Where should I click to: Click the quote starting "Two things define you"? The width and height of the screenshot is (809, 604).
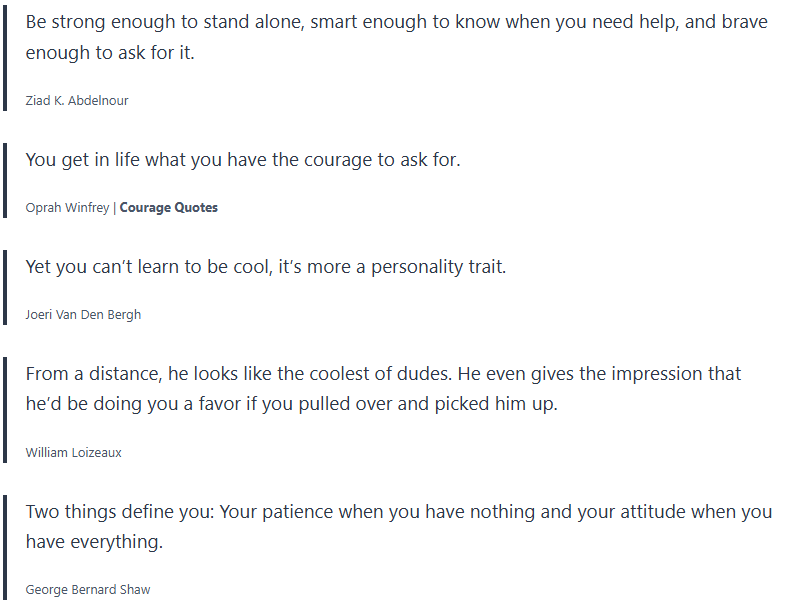click(398, 511)
